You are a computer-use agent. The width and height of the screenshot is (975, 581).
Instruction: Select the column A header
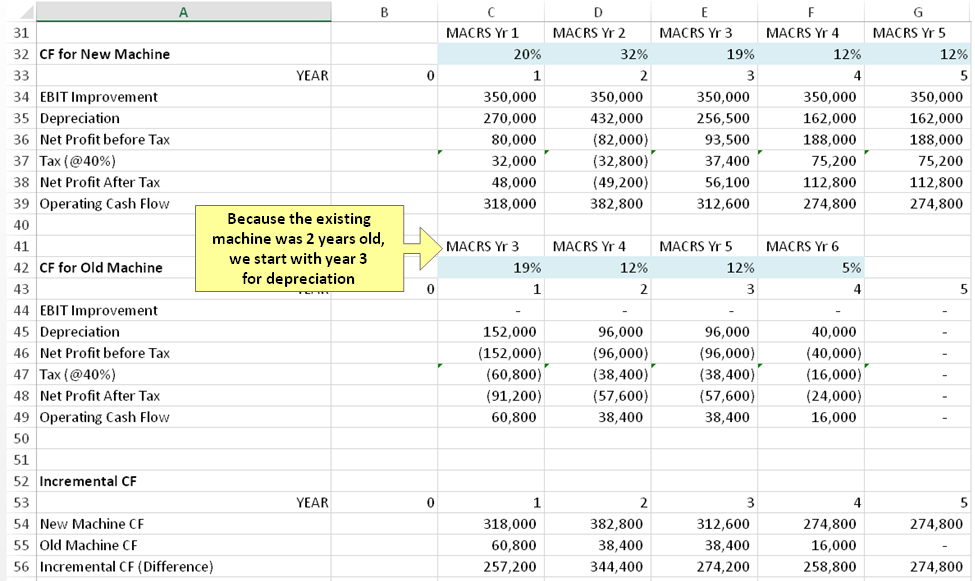pos(182,10)
